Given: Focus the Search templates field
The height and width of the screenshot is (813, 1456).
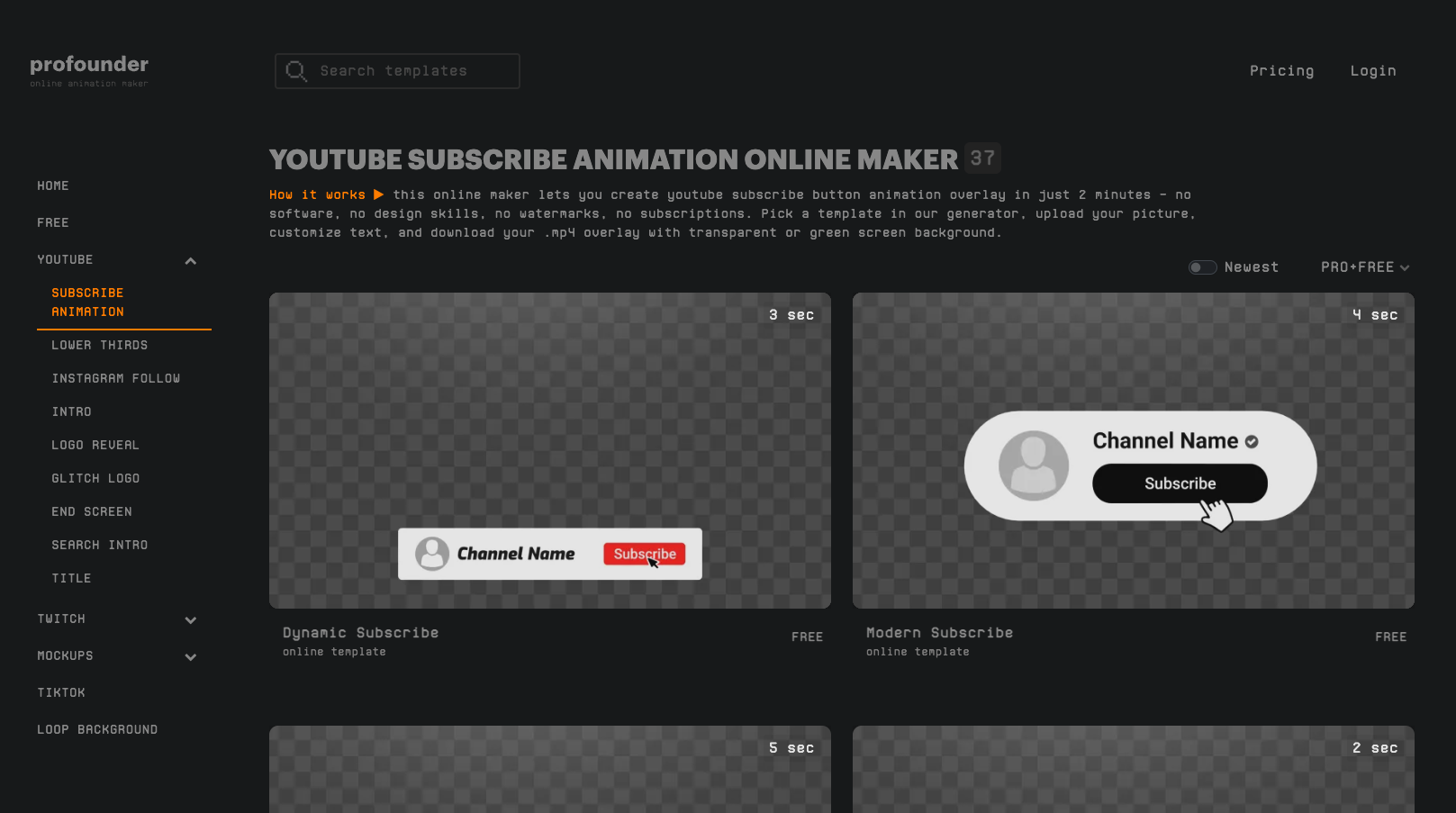Looking at the screenshot, I should 397,71.
